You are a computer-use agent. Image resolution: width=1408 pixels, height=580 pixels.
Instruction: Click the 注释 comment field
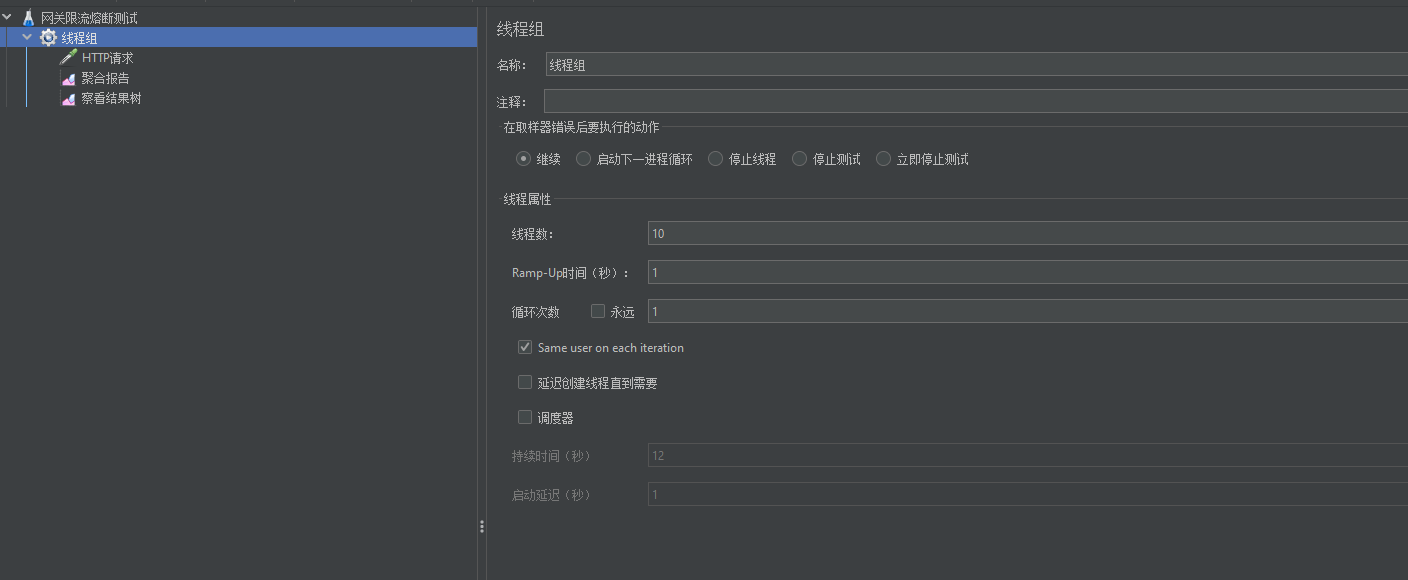coord(976,101)
